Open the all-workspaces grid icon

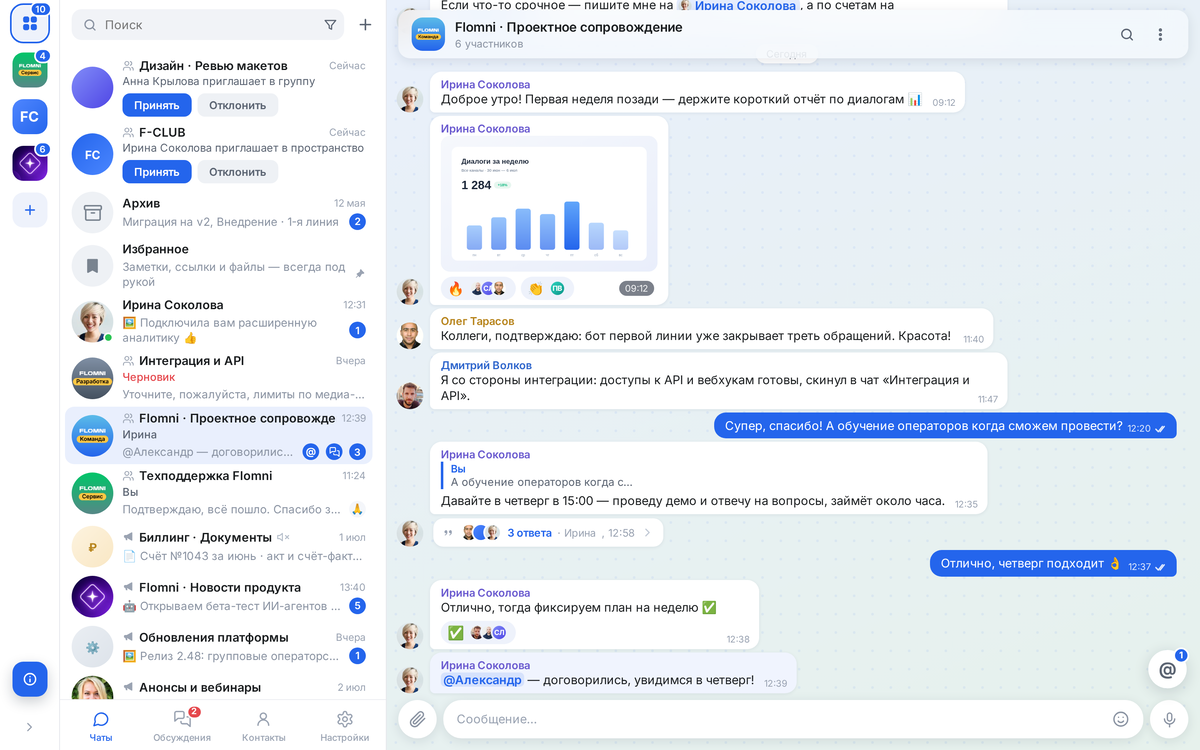coord(29,24)
